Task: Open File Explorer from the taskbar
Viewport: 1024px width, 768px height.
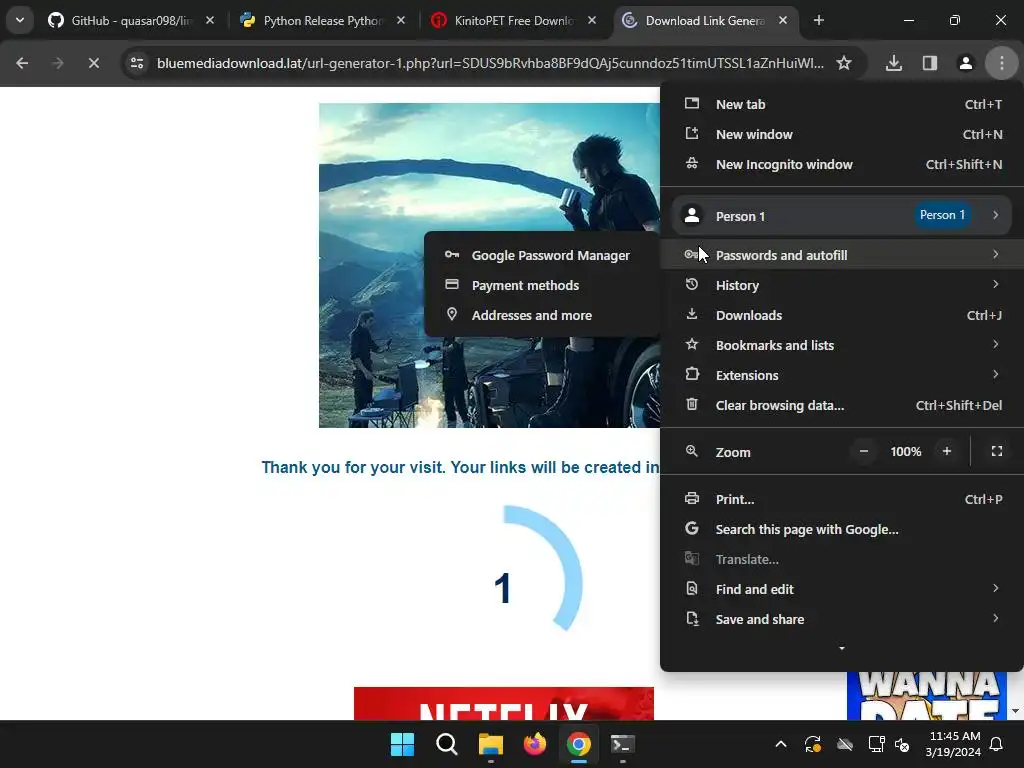Action: [490, 744]
